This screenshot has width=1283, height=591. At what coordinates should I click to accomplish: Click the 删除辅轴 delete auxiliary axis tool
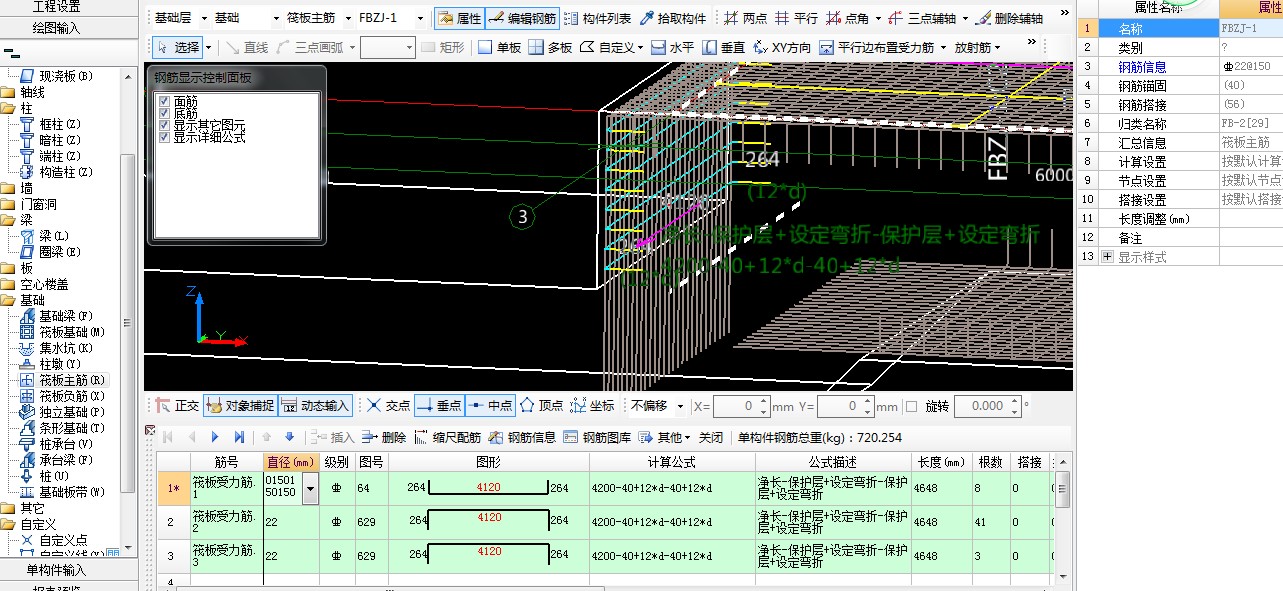click(1010, 18)
